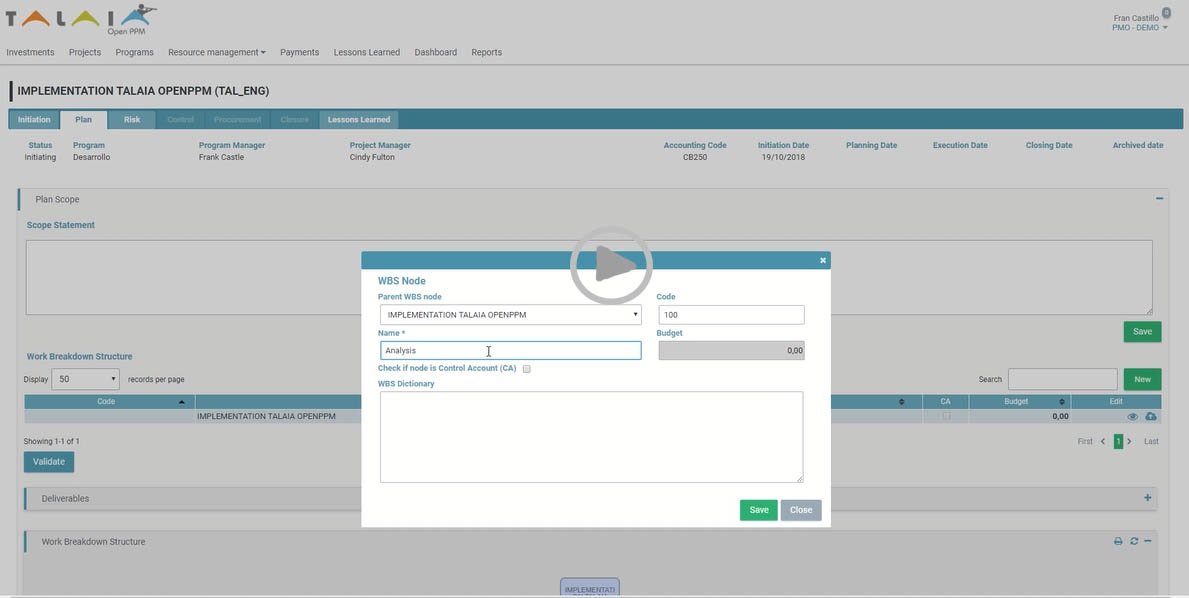Open the Reports menu item
The width and height of the screenshot is (1189, 598).
point(486,52)
